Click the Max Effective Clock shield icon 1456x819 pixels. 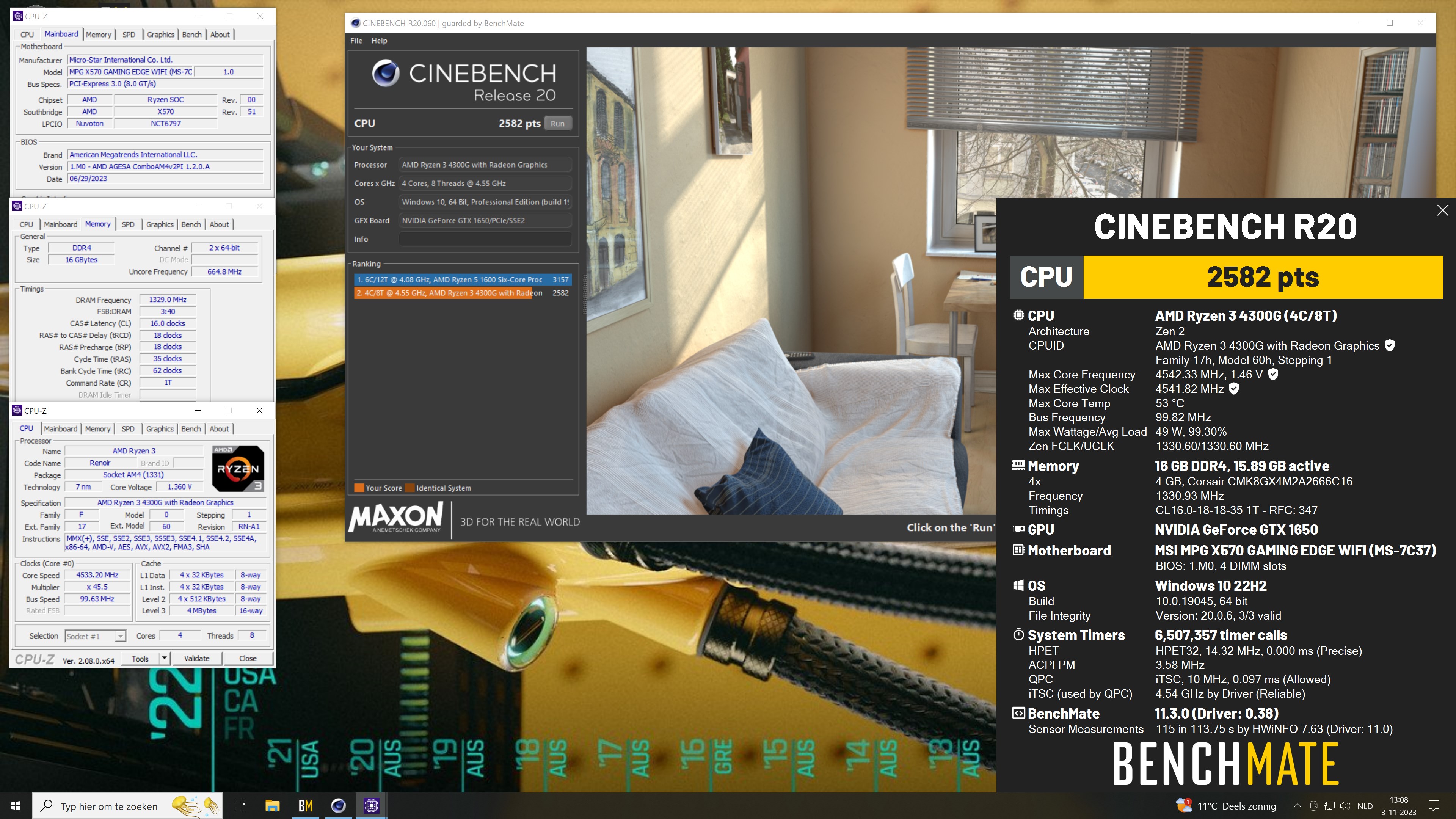(x=1234, y=388)
